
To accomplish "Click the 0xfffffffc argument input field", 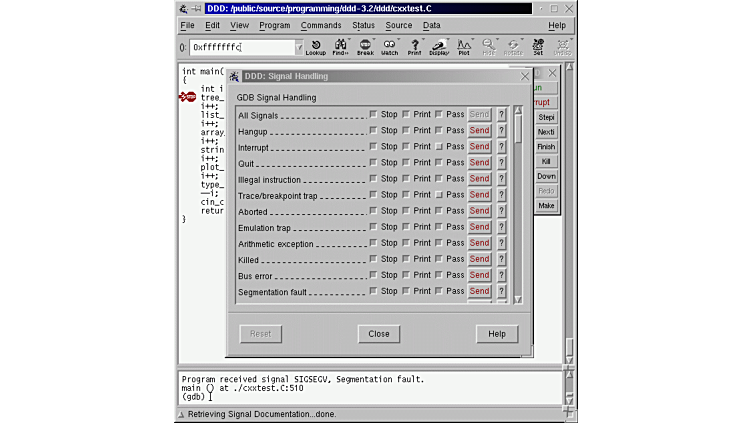I will pyautogui.click(x=240, y=47).
